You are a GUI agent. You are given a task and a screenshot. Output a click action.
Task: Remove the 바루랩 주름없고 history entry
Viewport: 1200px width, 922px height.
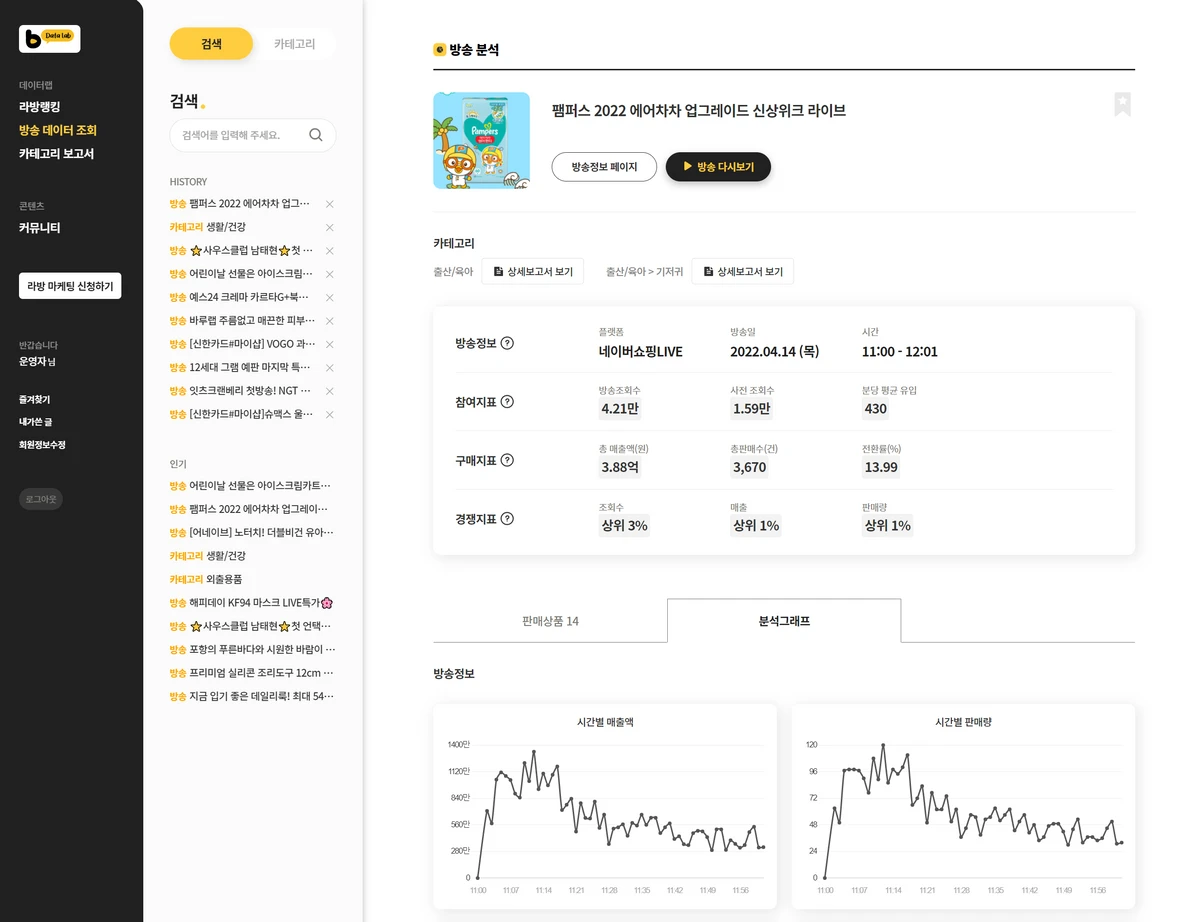pos(330,321)
